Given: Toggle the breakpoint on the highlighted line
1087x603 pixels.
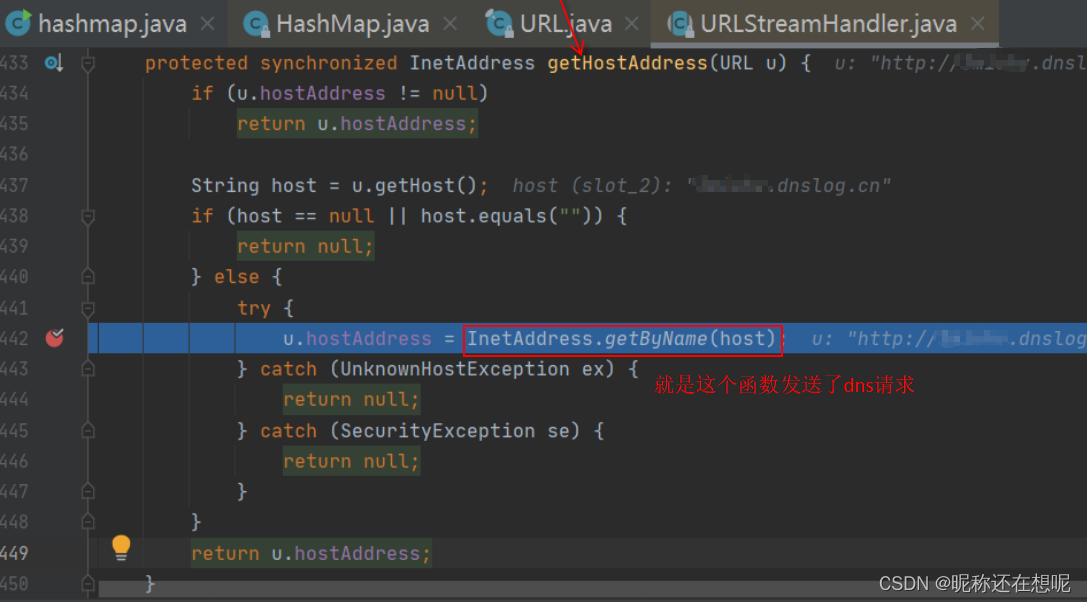Looking at the screenshot, I should pos(55,339).
